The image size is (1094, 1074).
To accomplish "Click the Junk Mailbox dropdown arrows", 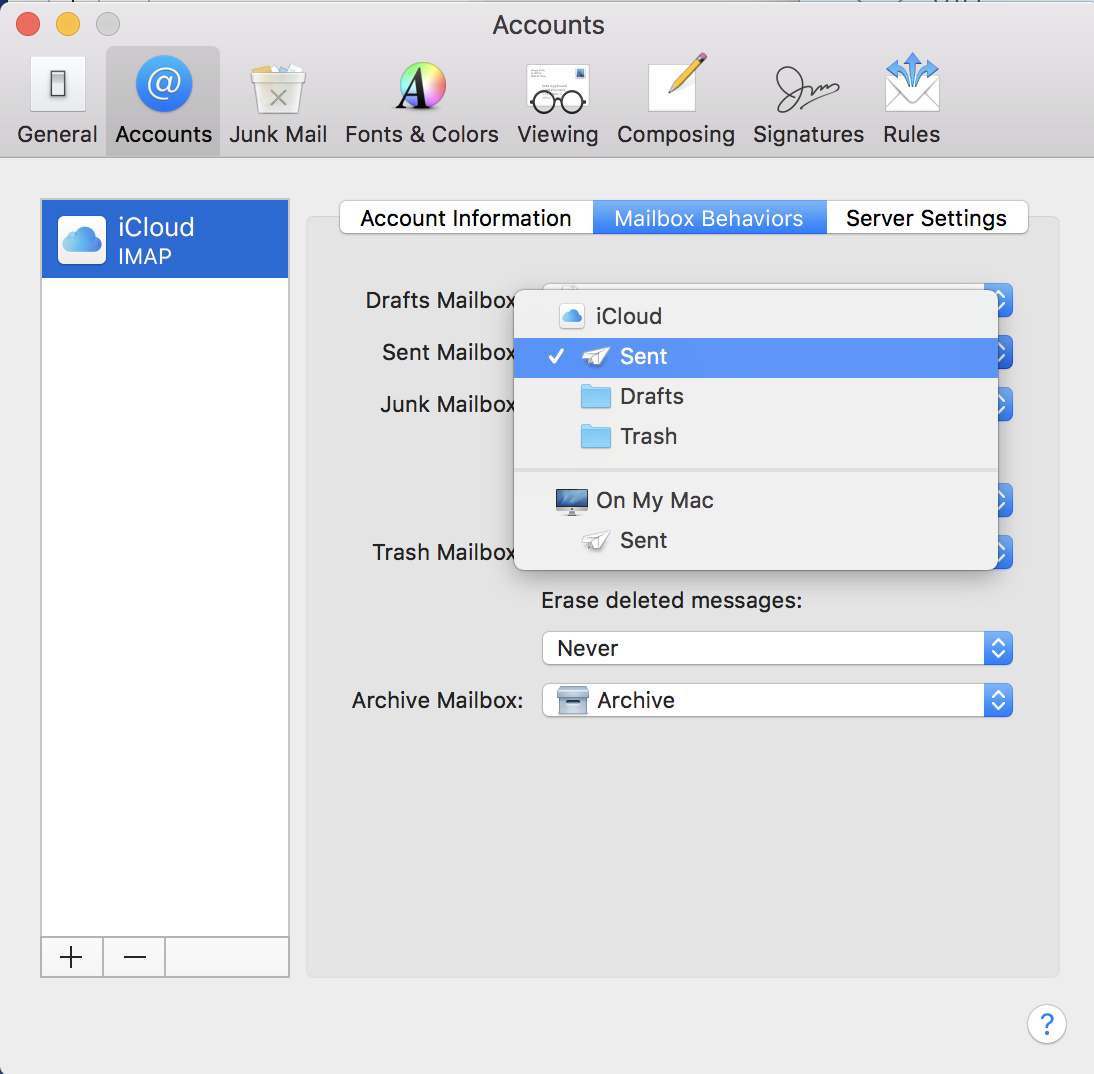I will tap(1004, 405).
